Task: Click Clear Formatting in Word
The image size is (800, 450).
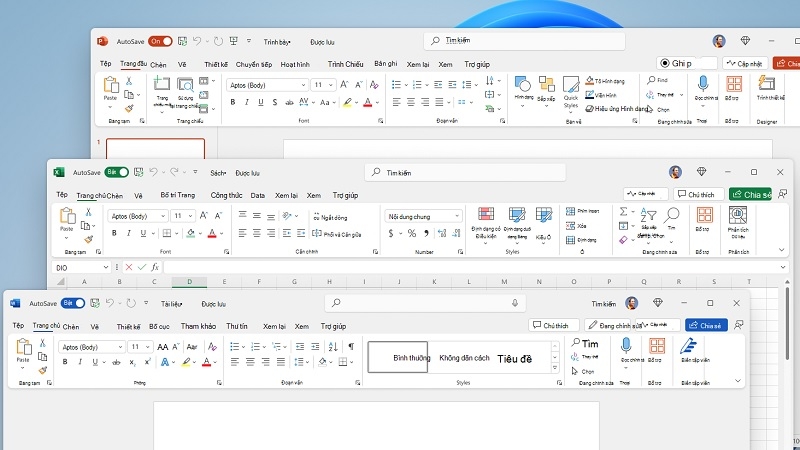Action: click(x=213, y=346)
